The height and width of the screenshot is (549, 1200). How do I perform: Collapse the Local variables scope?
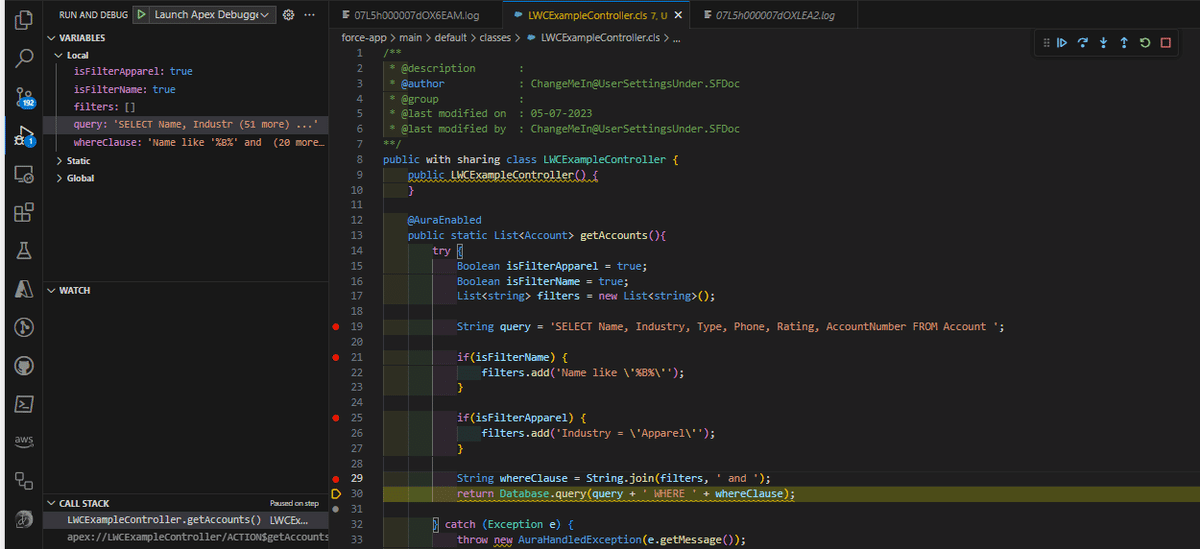(x=59, y=55)
